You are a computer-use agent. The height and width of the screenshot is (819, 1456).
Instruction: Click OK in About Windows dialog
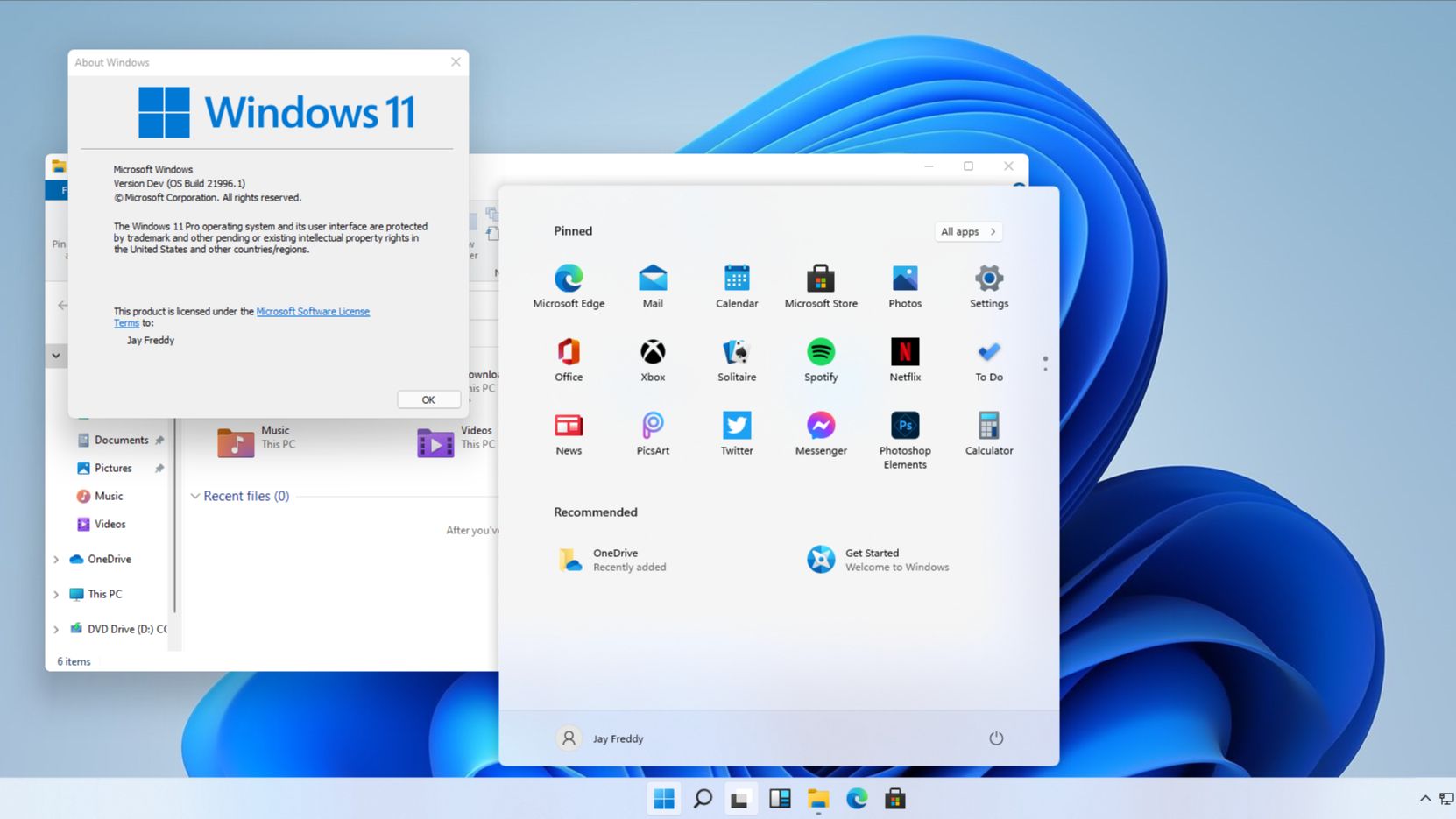(428, 399)
